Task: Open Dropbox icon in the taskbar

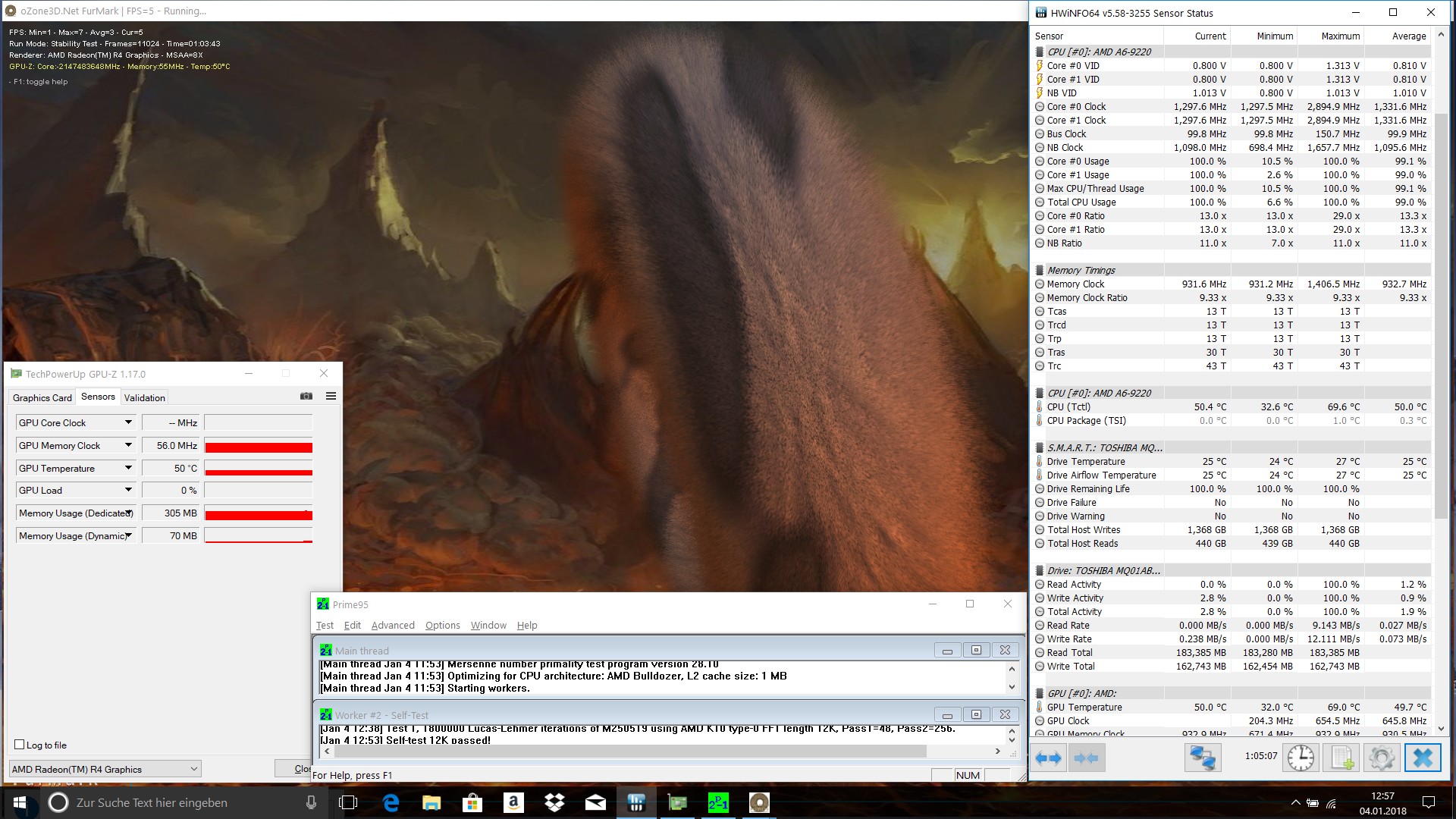Action: click(554, 802)
